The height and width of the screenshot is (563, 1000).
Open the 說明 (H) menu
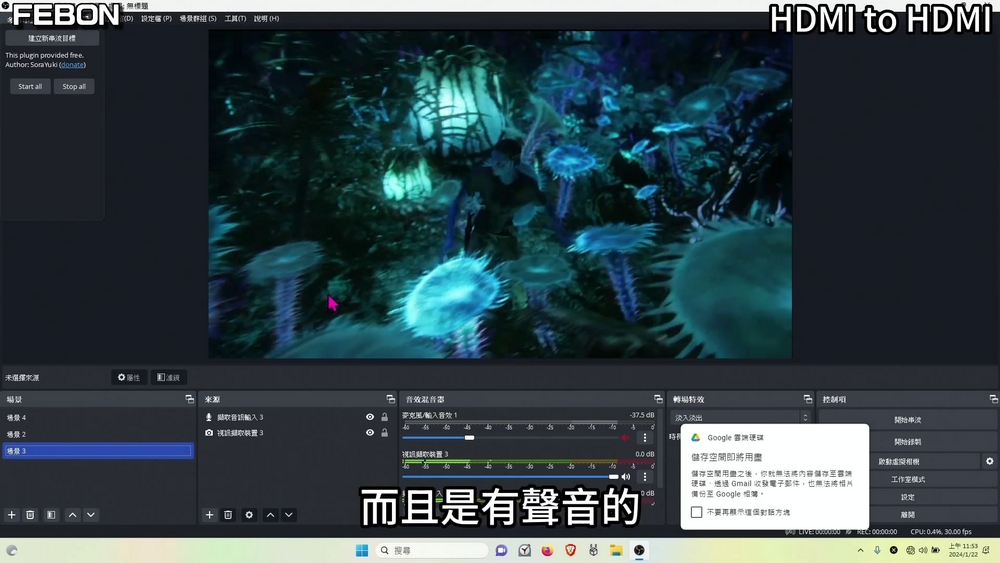tap(267, 18)
